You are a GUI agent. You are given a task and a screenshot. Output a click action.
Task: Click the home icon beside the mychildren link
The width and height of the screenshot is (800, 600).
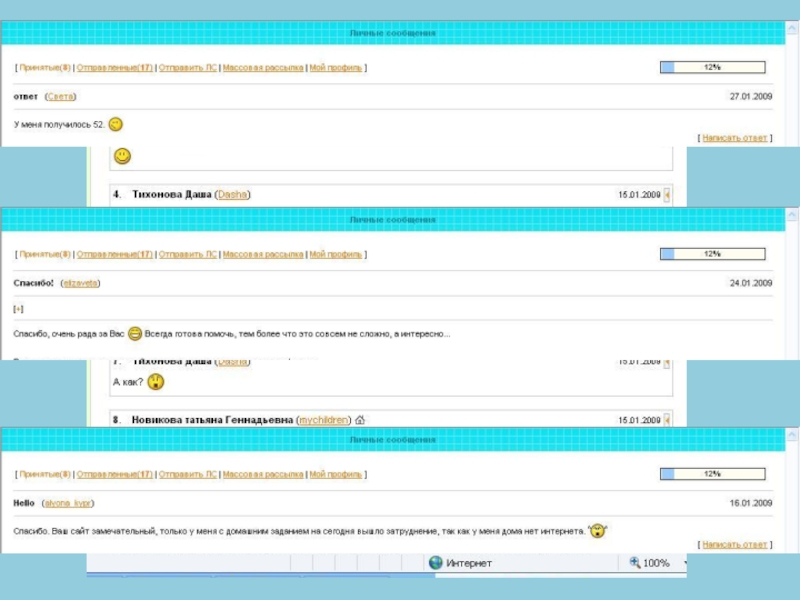click(360, 421)
